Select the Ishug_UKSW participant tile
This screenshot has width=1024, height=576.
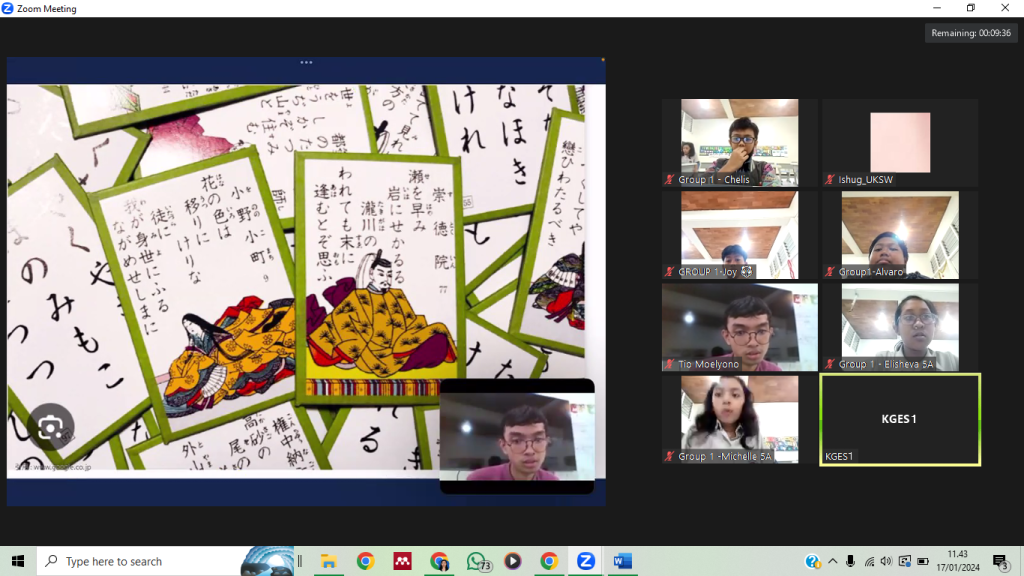point(899,142)
